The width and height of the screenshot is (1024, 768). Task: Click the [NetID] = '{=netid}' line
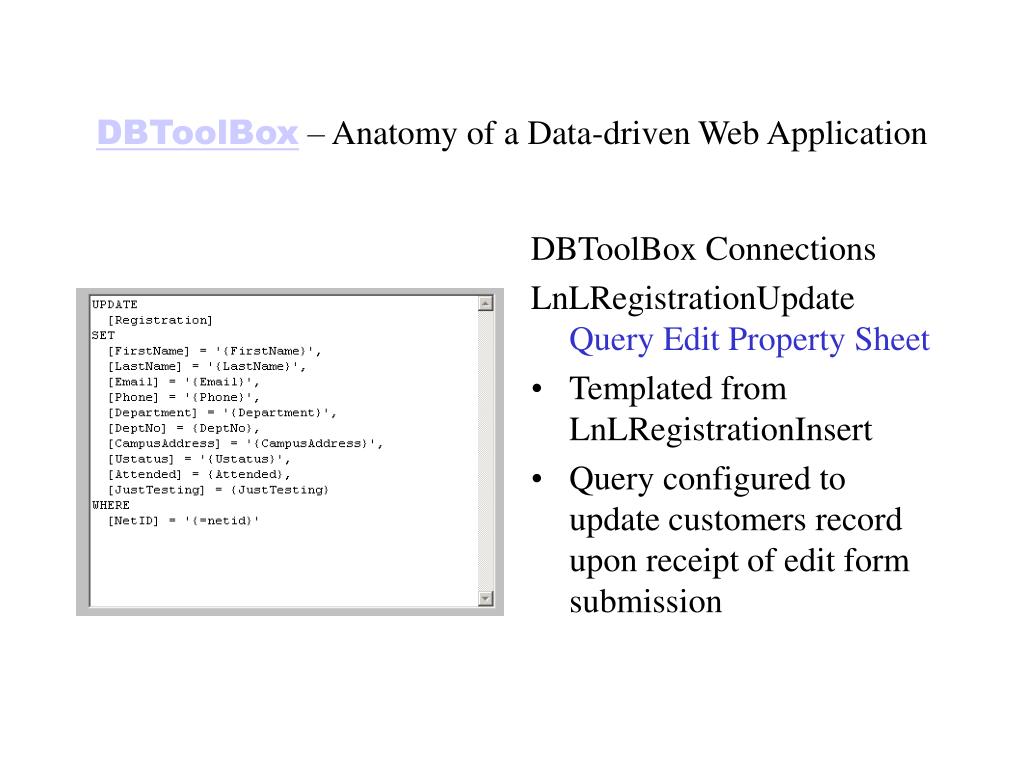[x=184, y=520]
